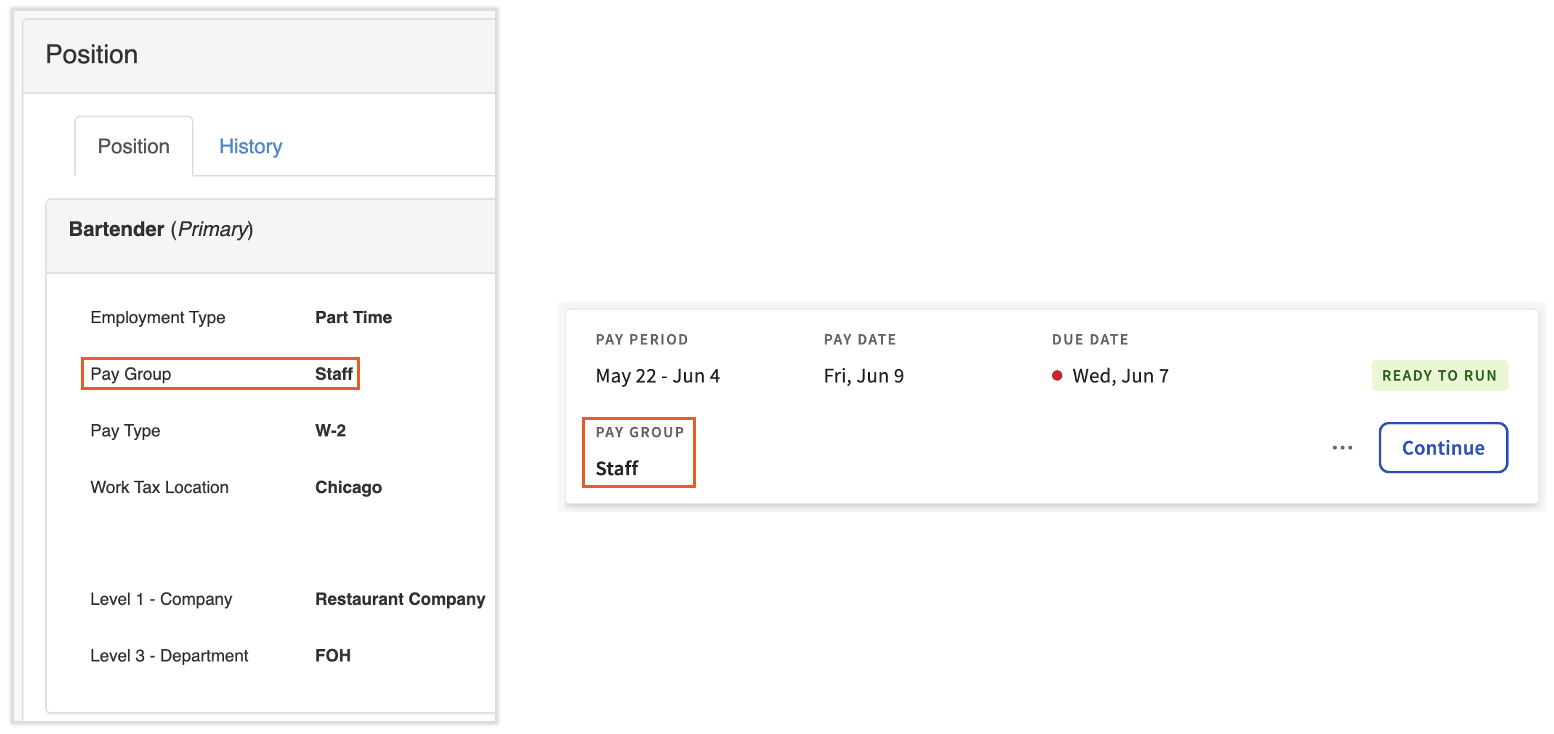1554x734 pixels.
Task: Switch to the History tab
Action: [x=250, y=146]
